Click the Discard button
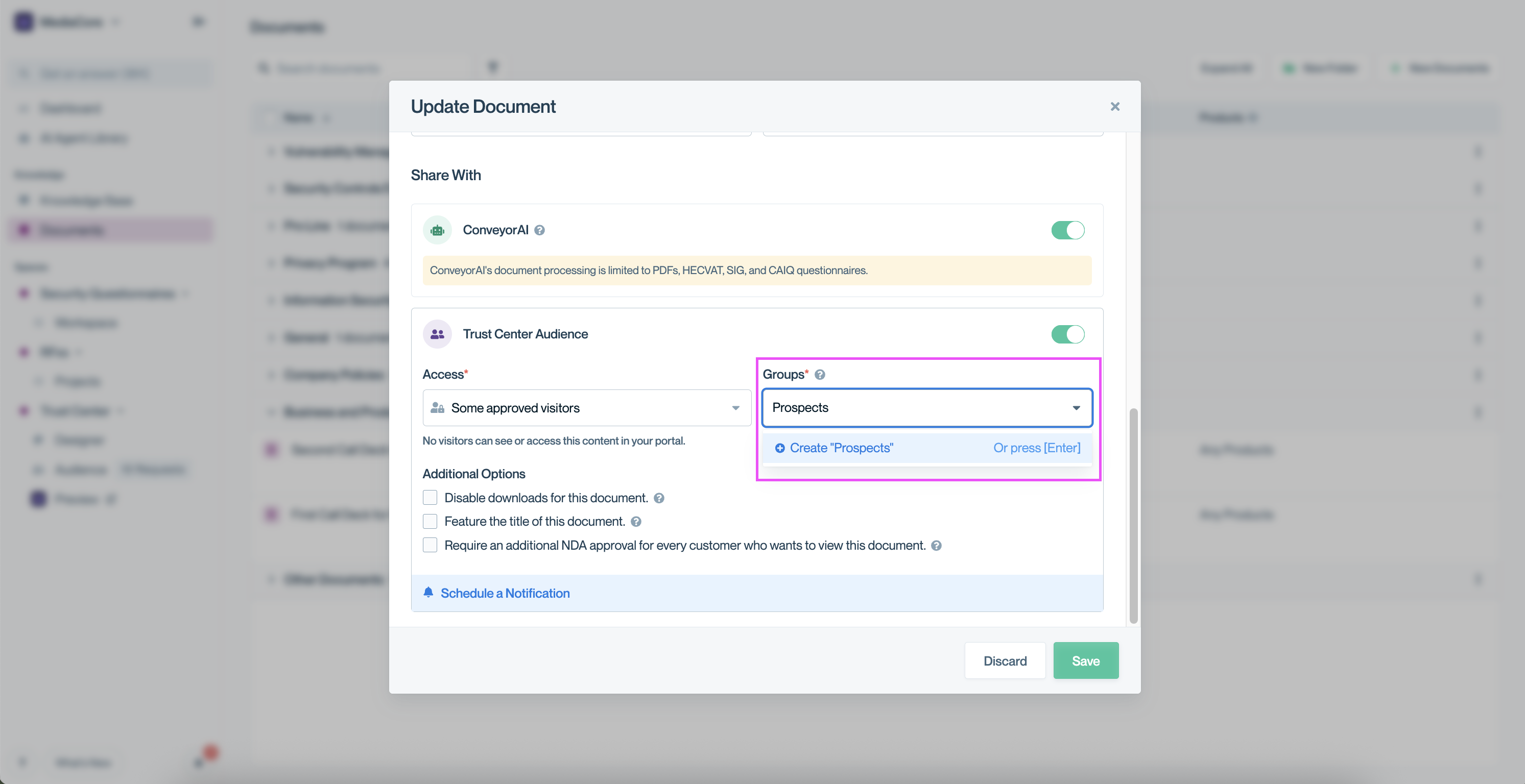 1005,661
